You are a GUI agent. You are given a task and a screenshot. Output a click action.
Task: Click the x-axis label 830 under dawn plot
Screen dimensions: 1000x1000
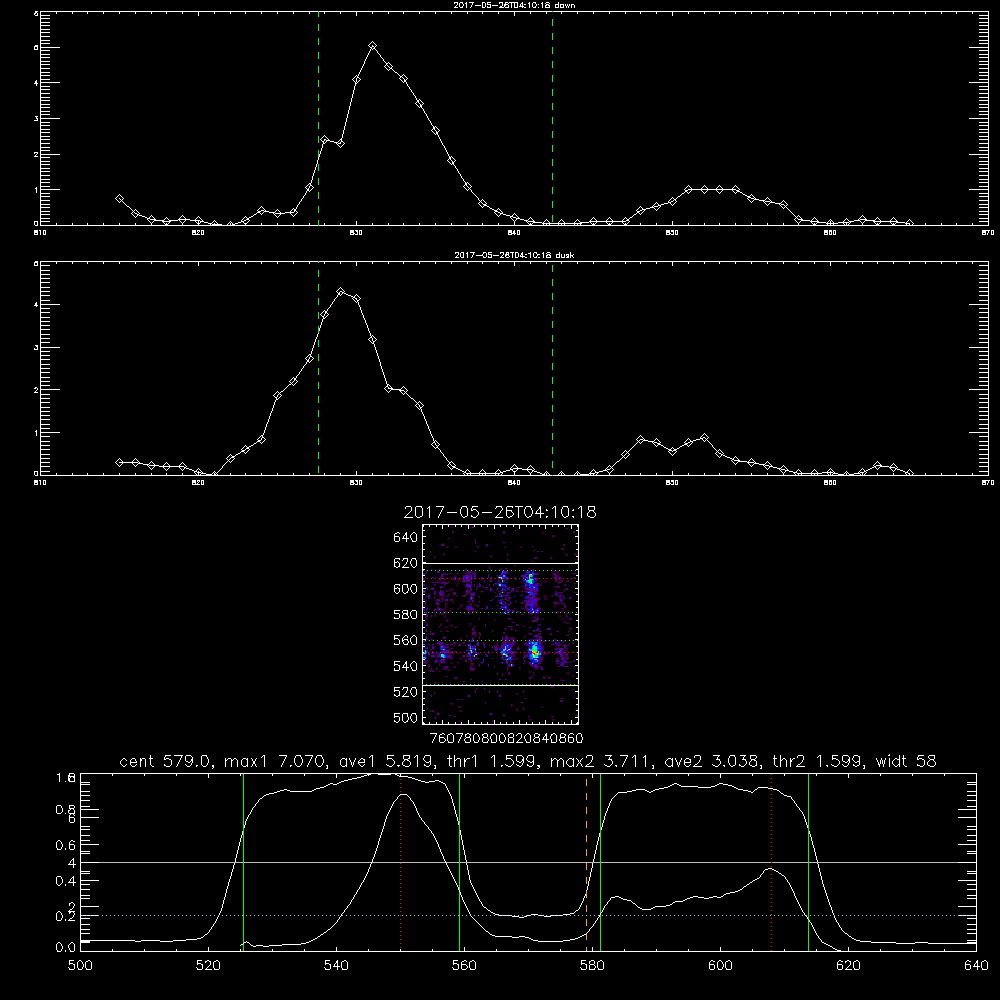coord(356,233)
